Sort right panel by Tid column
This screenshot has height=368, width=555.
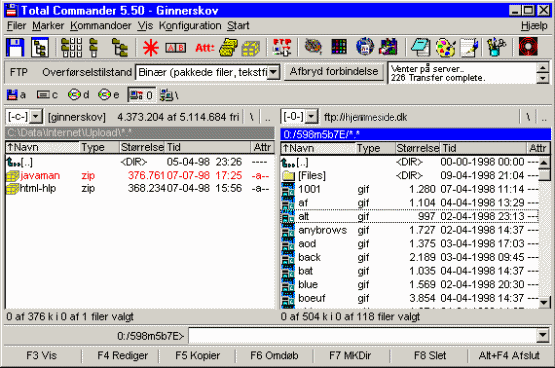[x=483, y=148]
